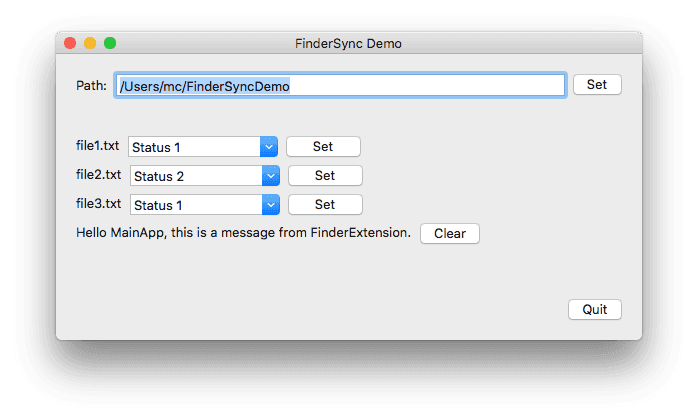The image size is (698, 420).
Task: Zoom window with the green button
Action: pyautogui.click(x=110, y=44)
